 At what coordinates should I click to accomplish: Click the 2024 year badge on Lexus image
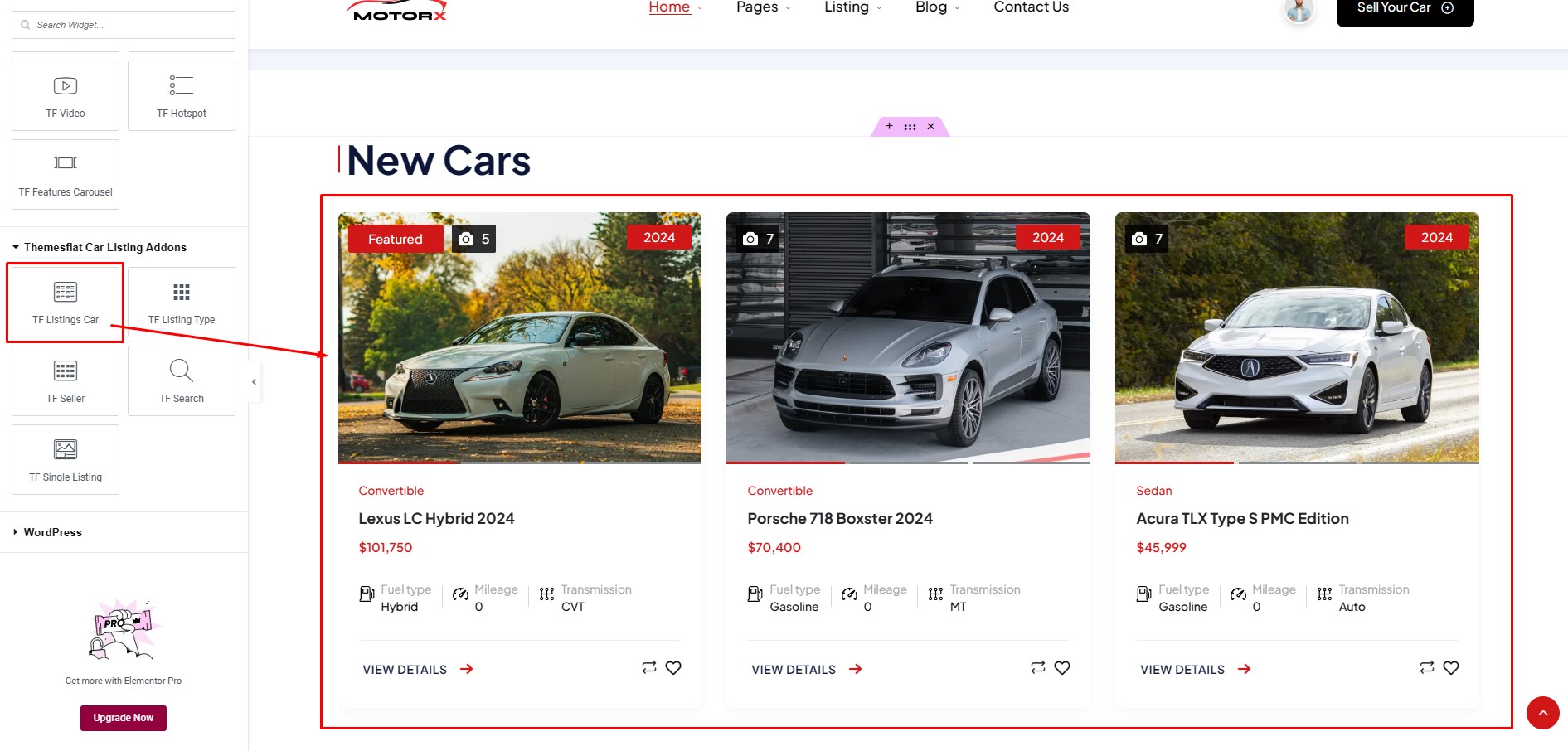point(659,237)
